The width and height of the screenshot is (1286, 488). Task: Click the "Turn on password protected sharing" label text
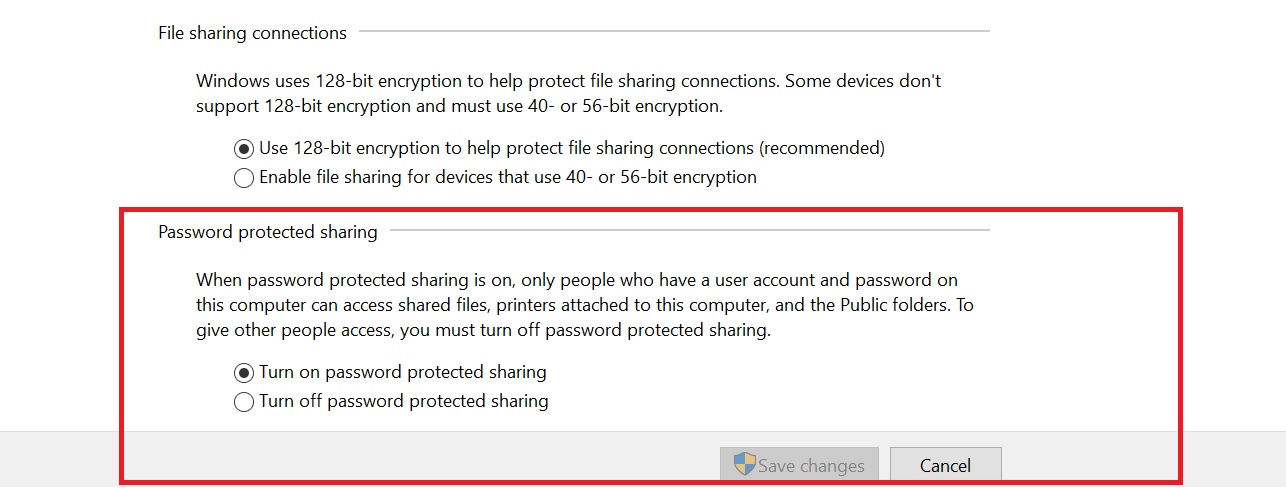point(403,372)
